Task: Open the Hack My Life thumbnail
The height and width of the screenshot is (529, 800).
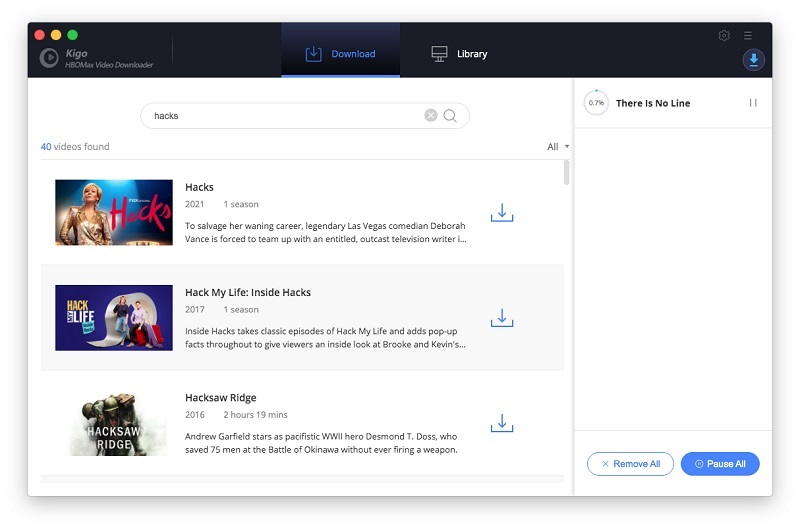Action: [114, 318]
